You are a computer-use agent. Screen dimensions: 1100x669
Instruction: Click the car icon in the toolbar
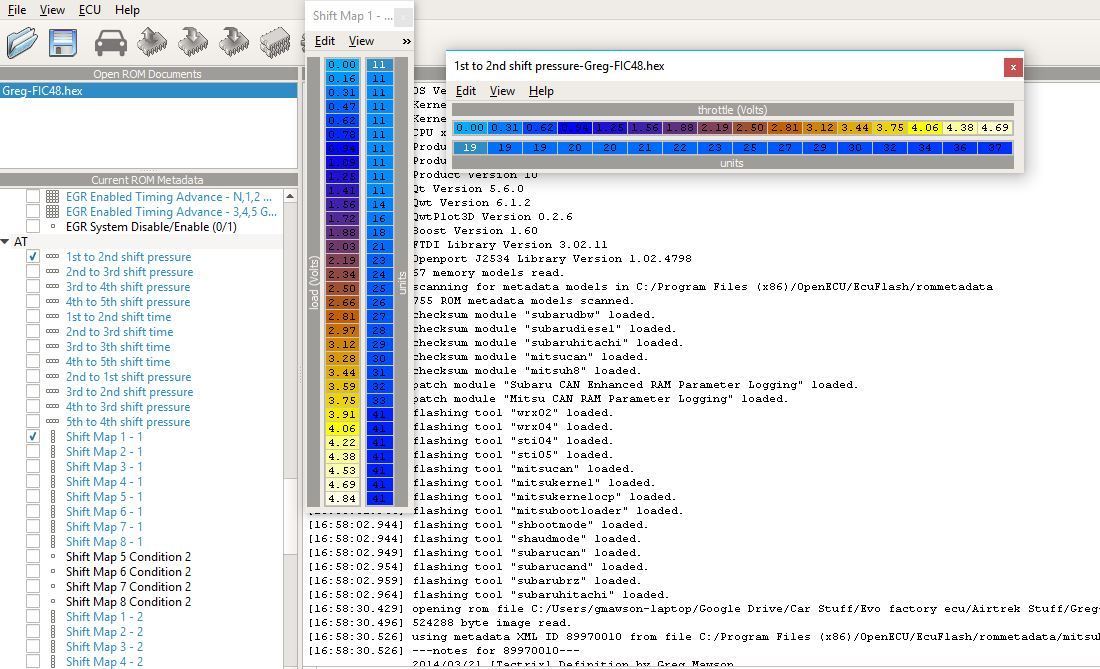click(111, 42)
